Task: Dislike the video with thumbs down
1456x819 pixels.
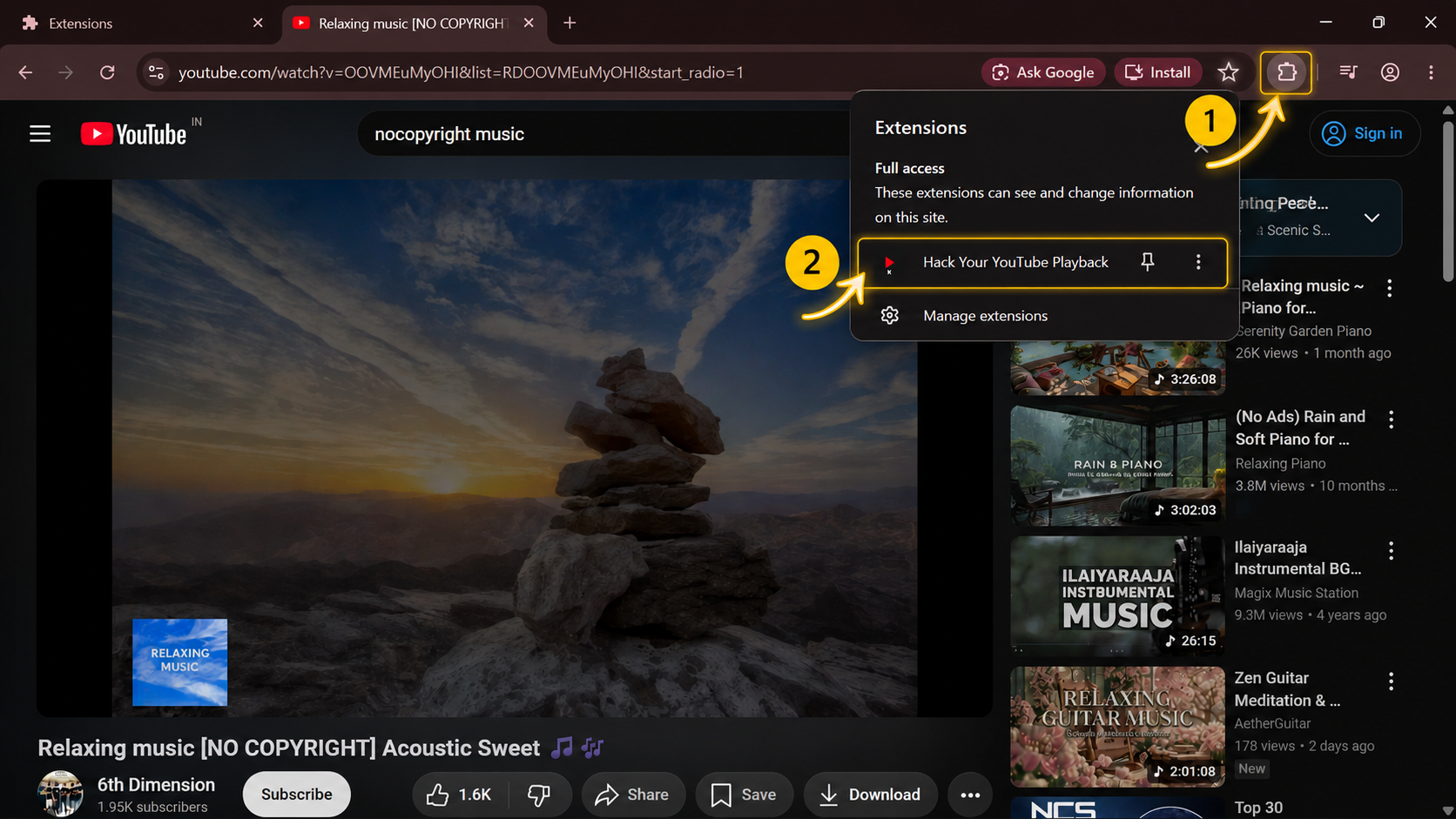Action: 539,795
